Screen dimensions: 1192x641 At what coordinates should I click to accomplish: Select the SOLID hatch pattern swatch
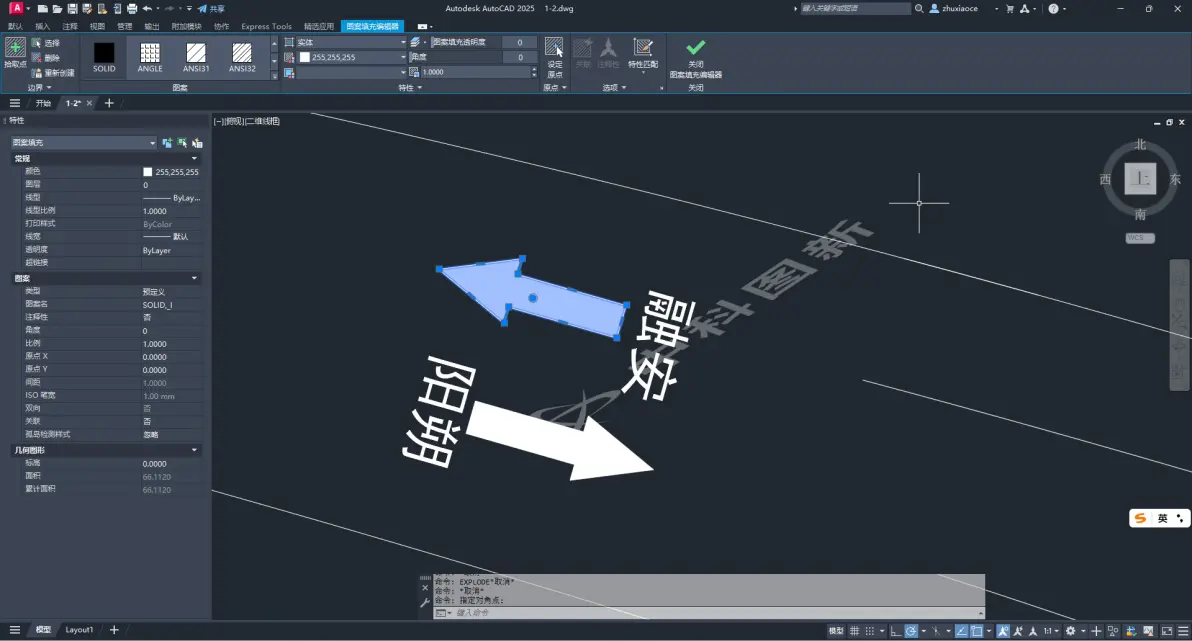104,57
